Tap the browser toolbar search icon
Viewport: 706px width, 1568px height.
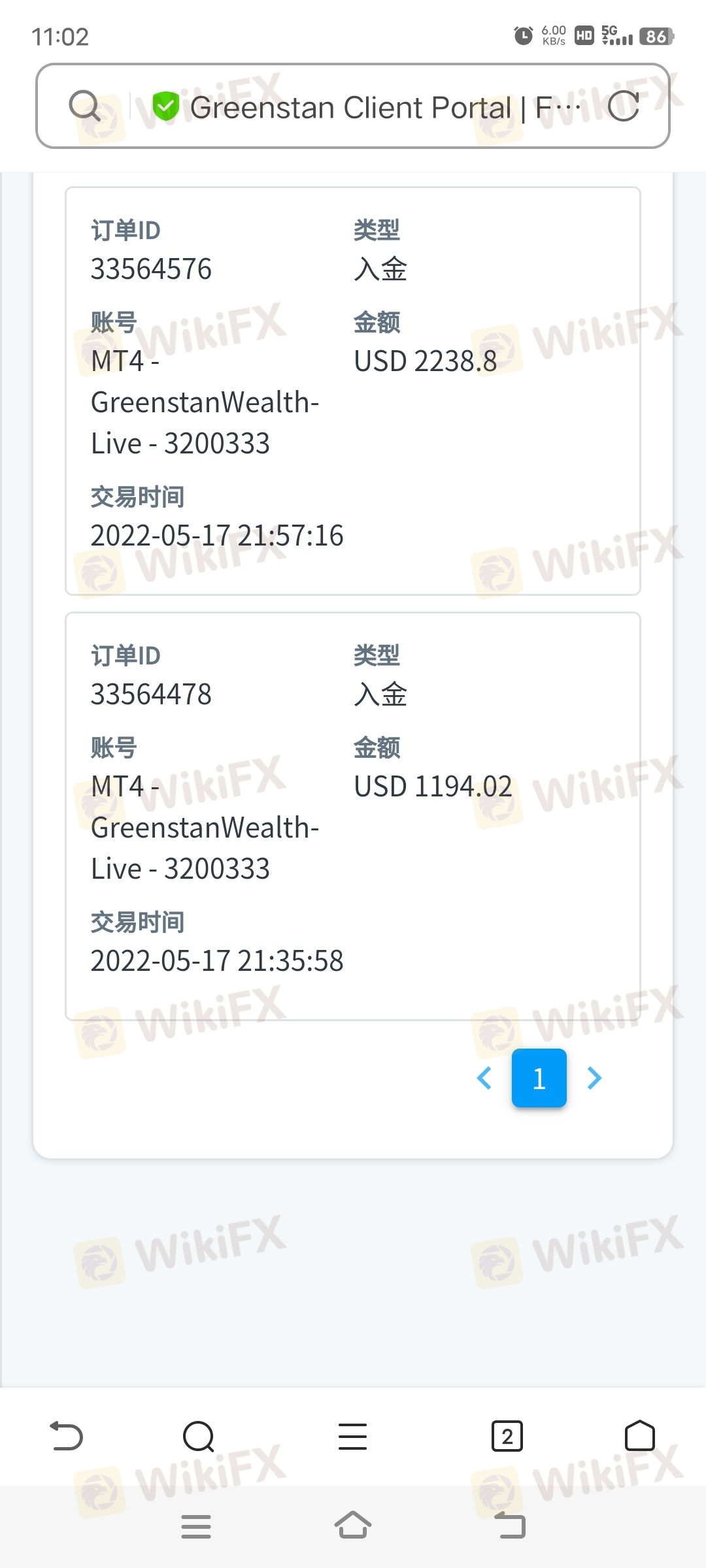coord(199,1436)
